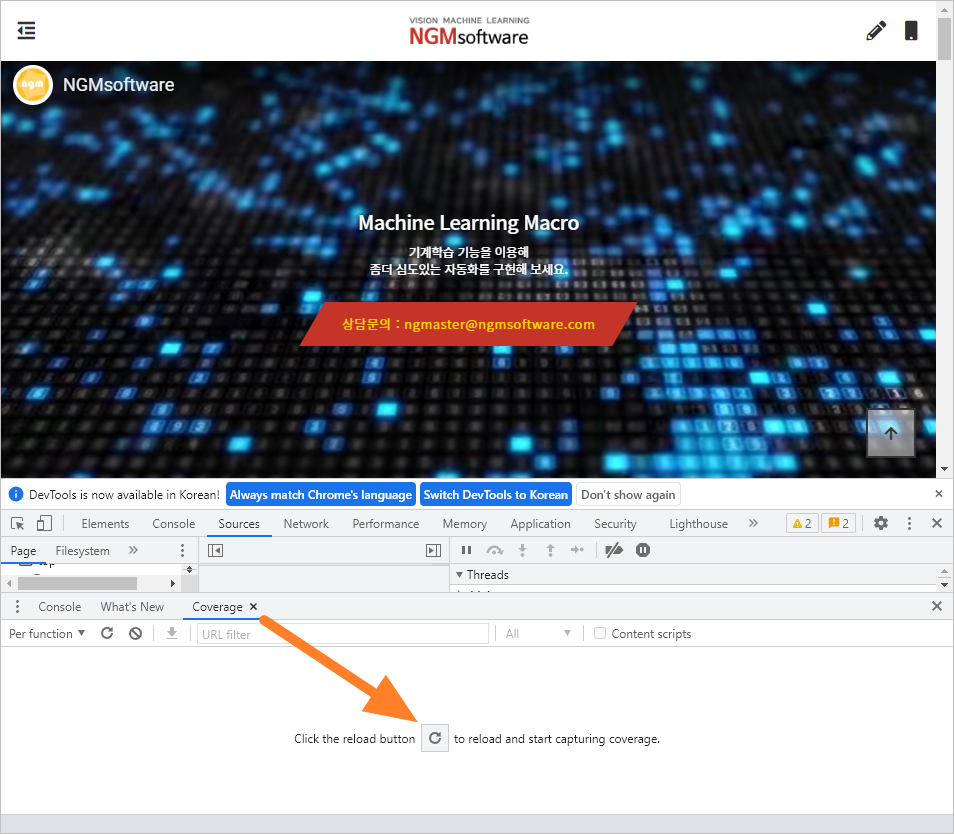Viewport: 954px width, 834px height.
Task: Toggle the device toolbar icon
Action: click(x=44, y=523)
